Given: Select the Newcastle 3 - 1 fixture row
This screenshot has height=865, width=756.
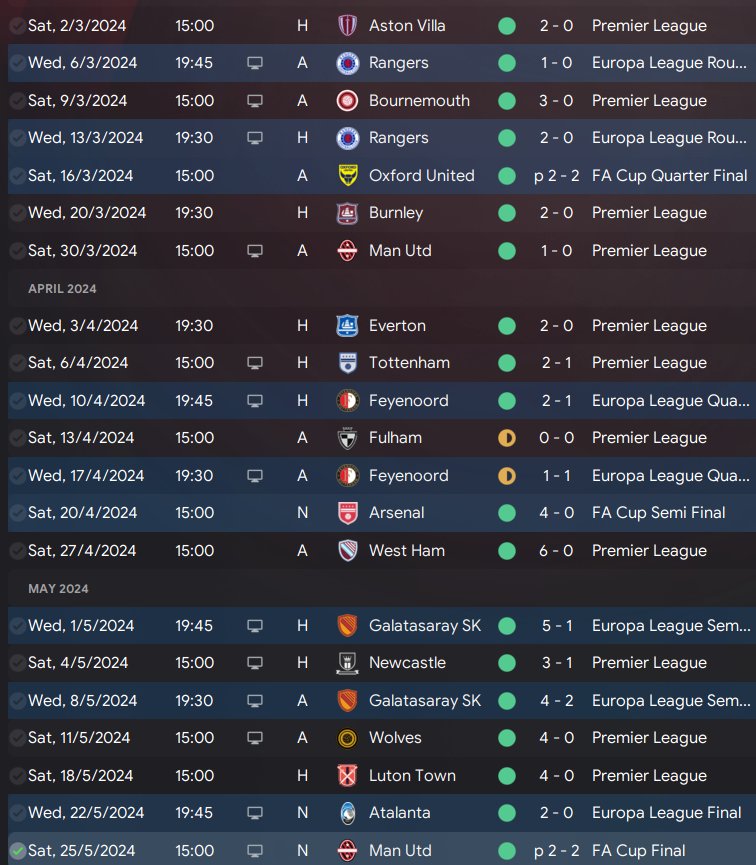Looking at the screenshot, I should 382,663.
